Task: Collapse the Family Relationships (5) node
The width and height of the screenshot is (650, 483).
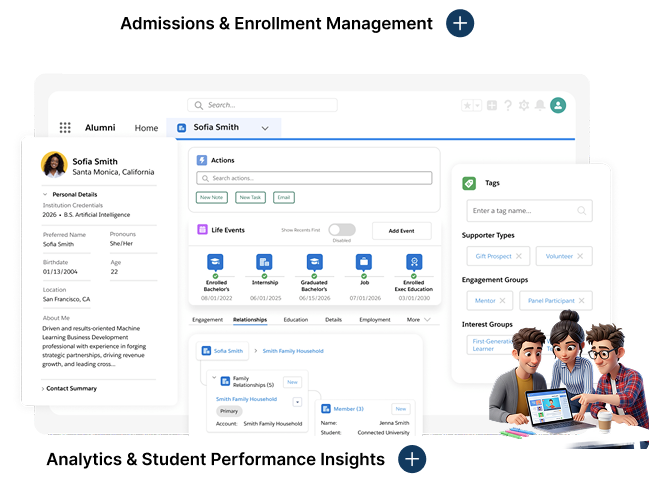Action: pos(214,378)
